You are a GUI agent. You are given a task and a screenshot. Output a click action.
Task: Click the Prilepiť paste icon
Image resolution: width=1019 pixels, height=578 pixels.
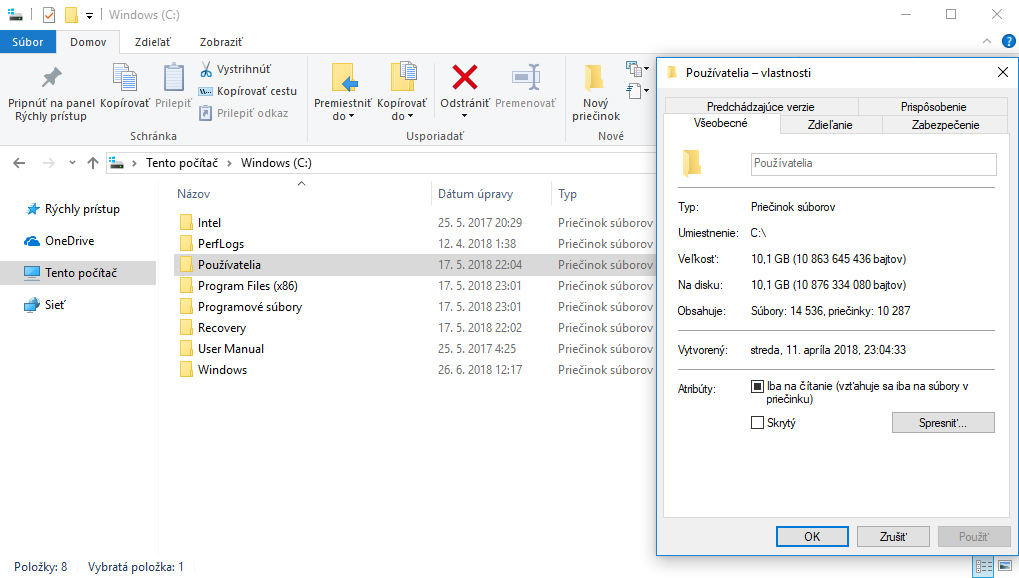173,78
